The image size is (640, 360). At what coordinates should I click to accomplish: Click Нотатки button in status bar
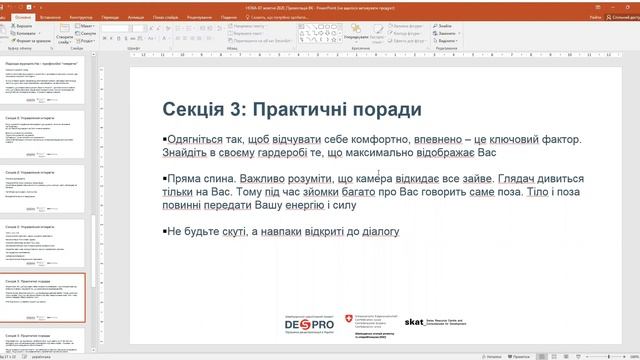point(491,357)
